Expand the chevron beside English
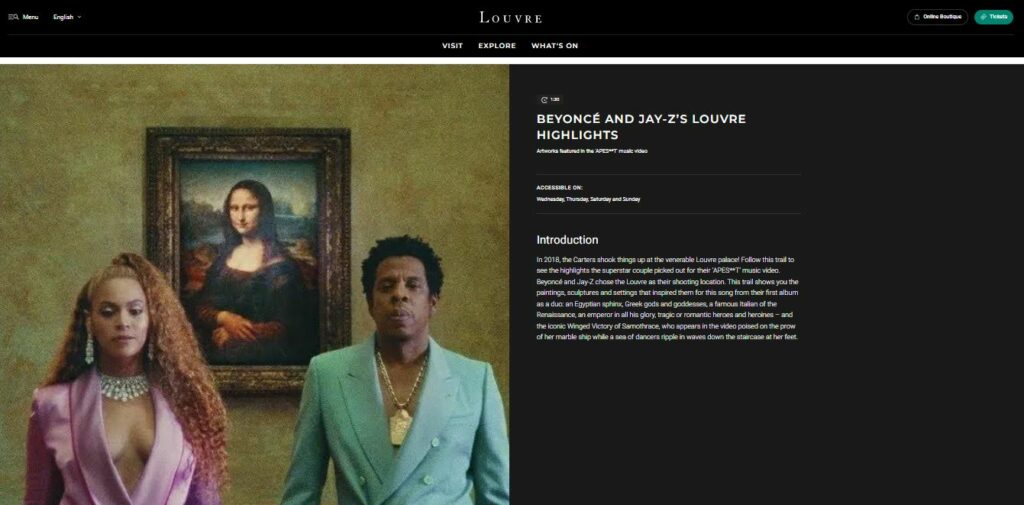 tap(79, 17)
